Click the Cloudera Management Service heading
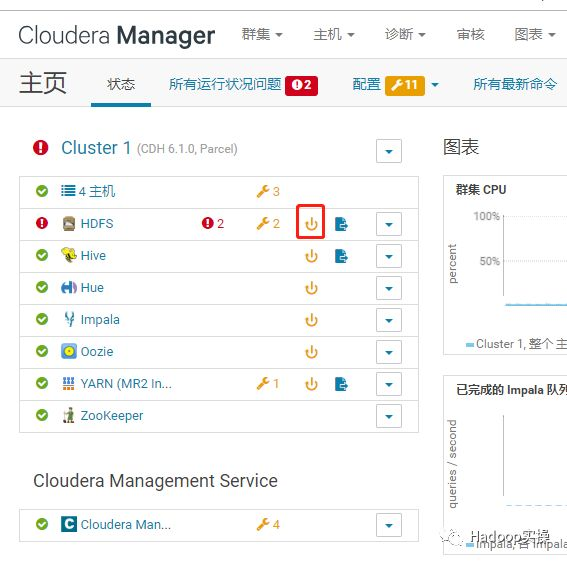Image resolution: width=567 pixels, height=562 pixels. click(155, 481)
